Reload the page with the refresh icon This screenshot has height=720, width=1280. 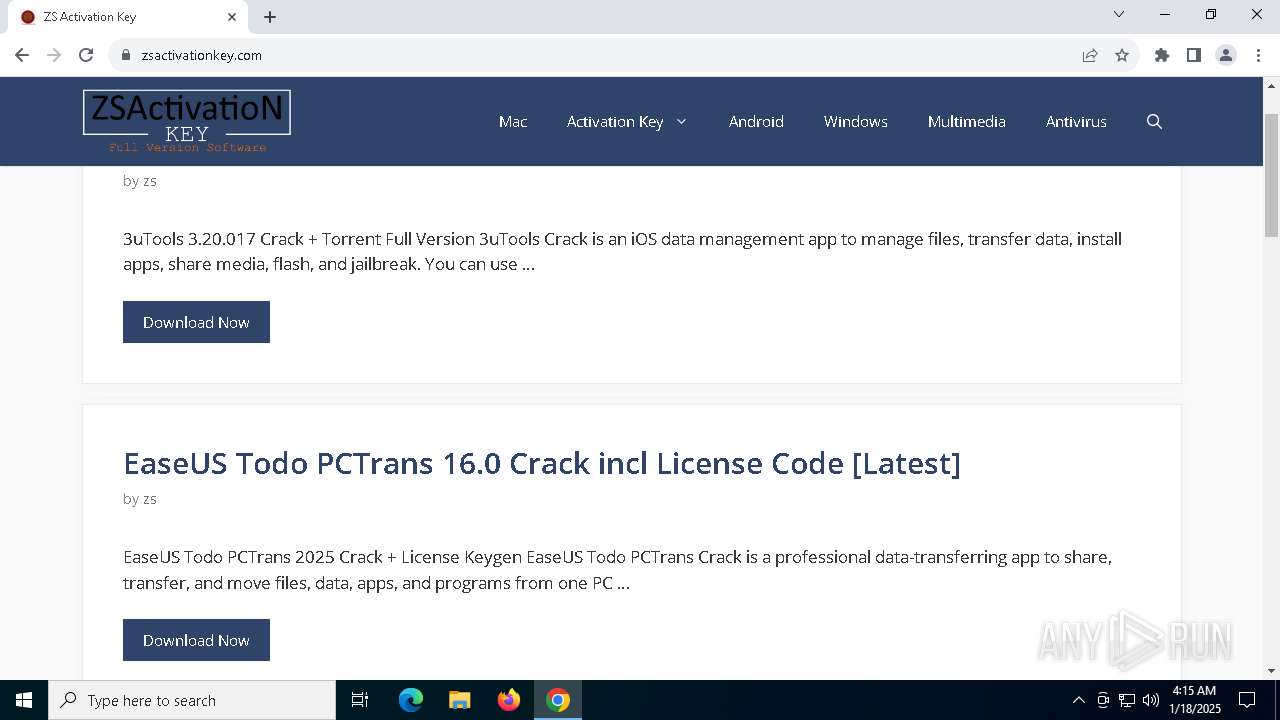click(86, 55)
